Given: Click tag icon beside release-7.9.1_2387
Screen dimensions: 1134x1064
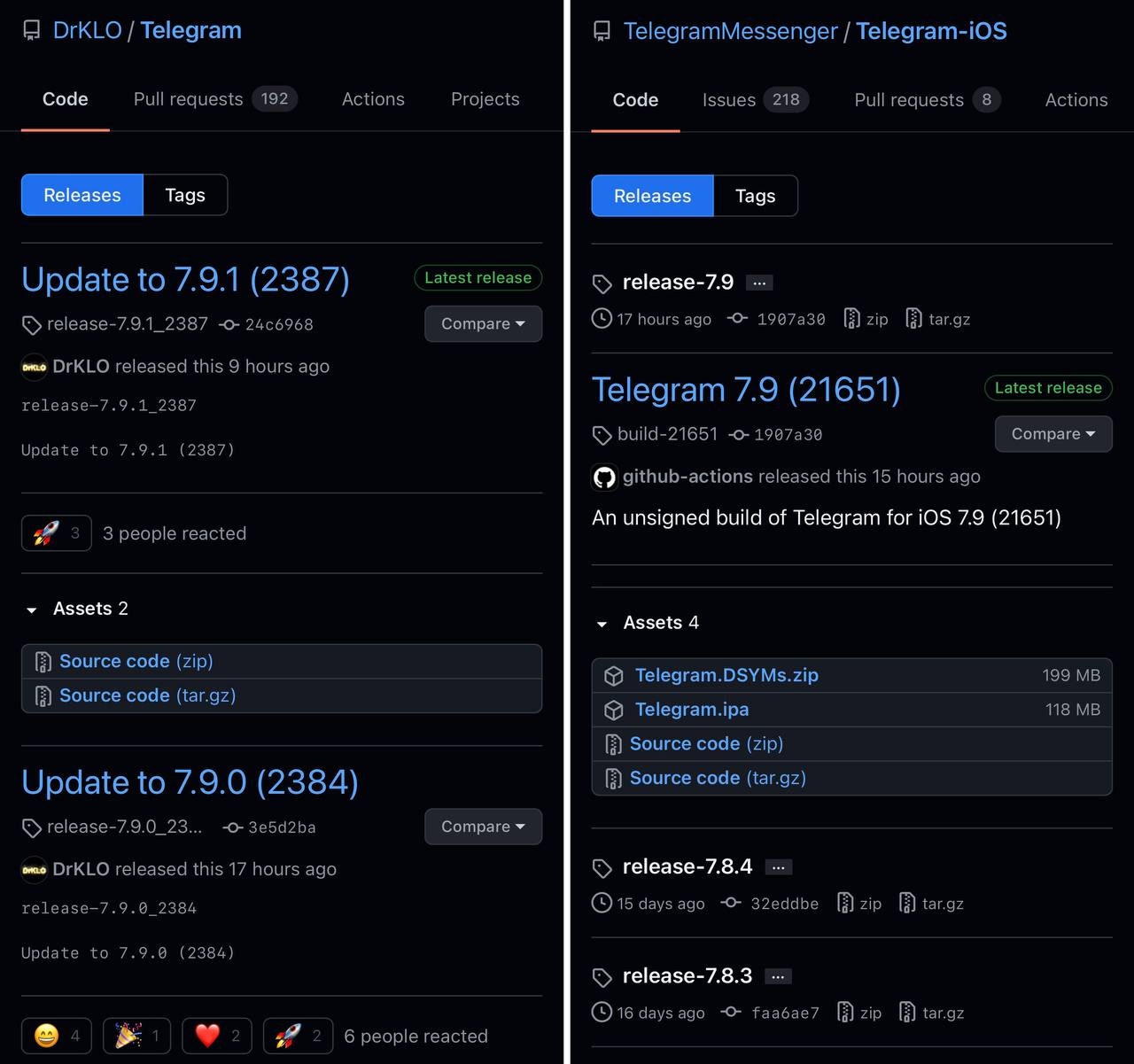Looking at the screenshot, I should pos(32,325).
